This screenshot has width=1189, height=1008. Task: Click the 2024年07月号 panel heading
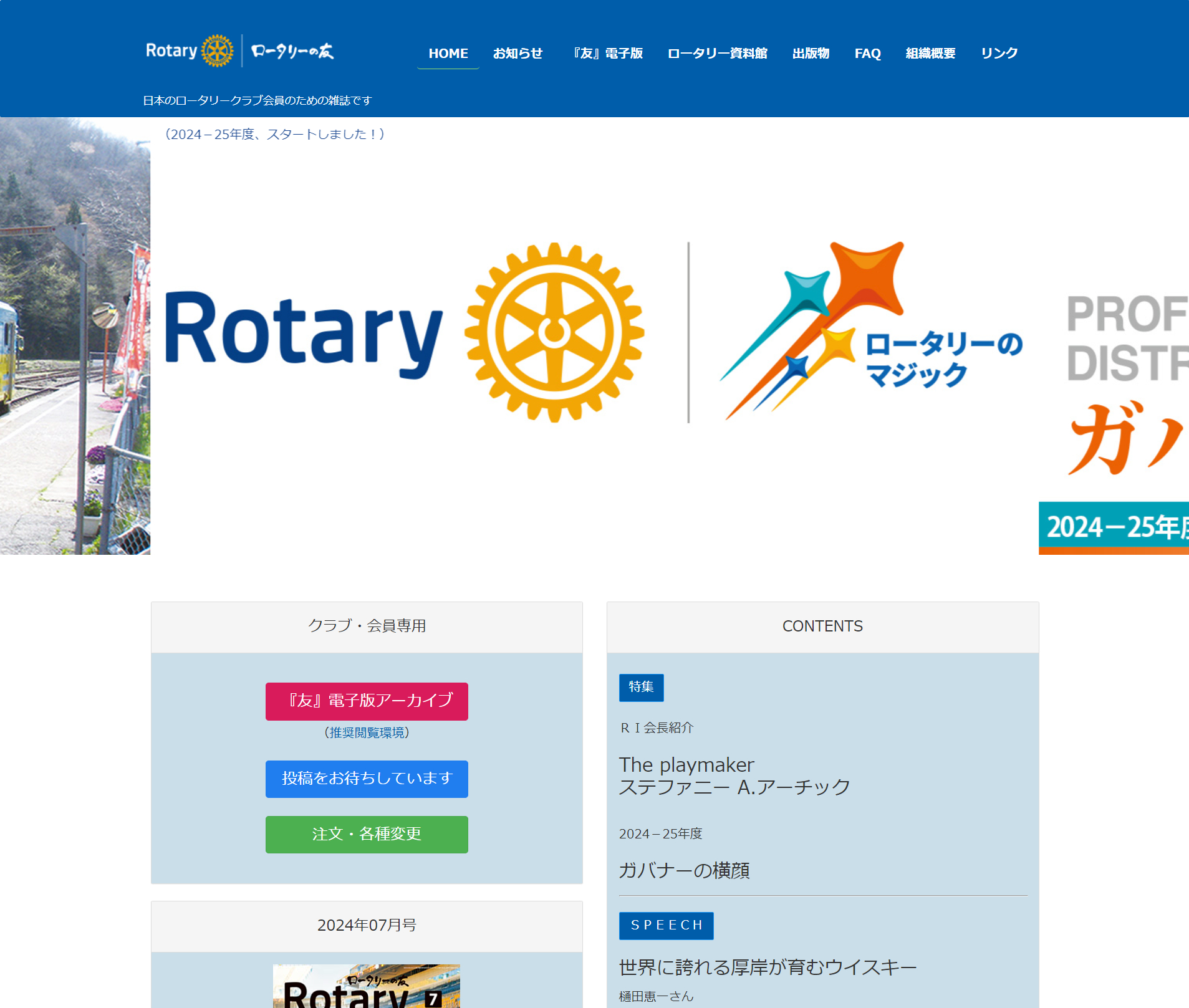[367, 925]
